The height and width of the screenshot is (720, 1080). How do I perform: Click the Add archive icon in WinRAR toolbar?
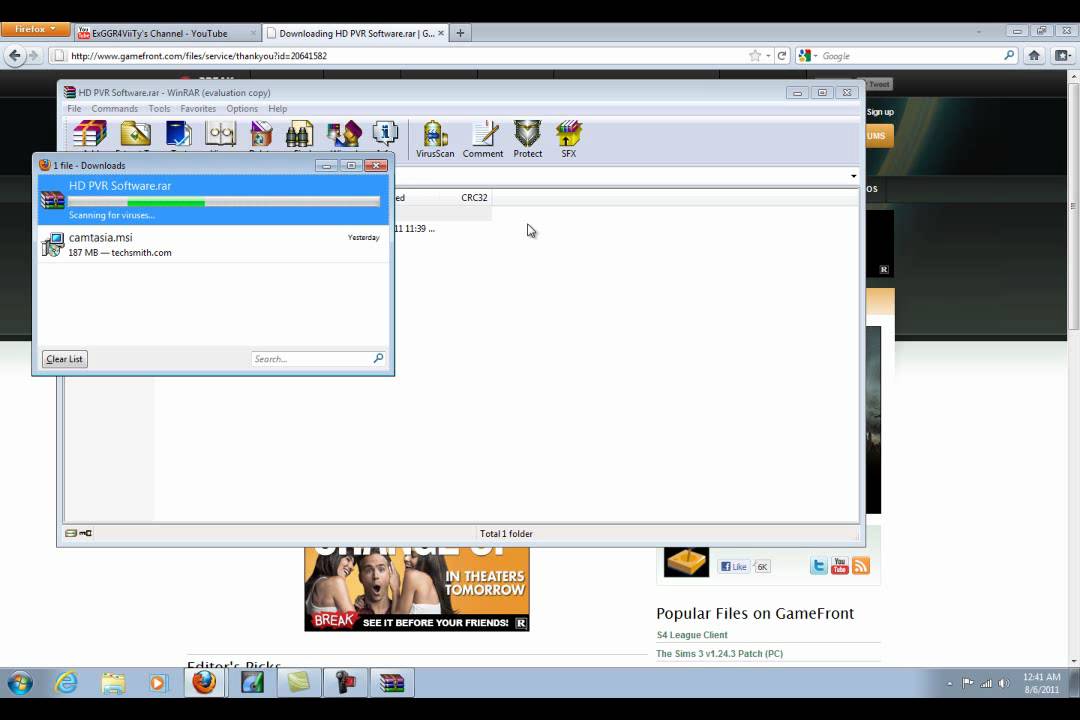90,134
